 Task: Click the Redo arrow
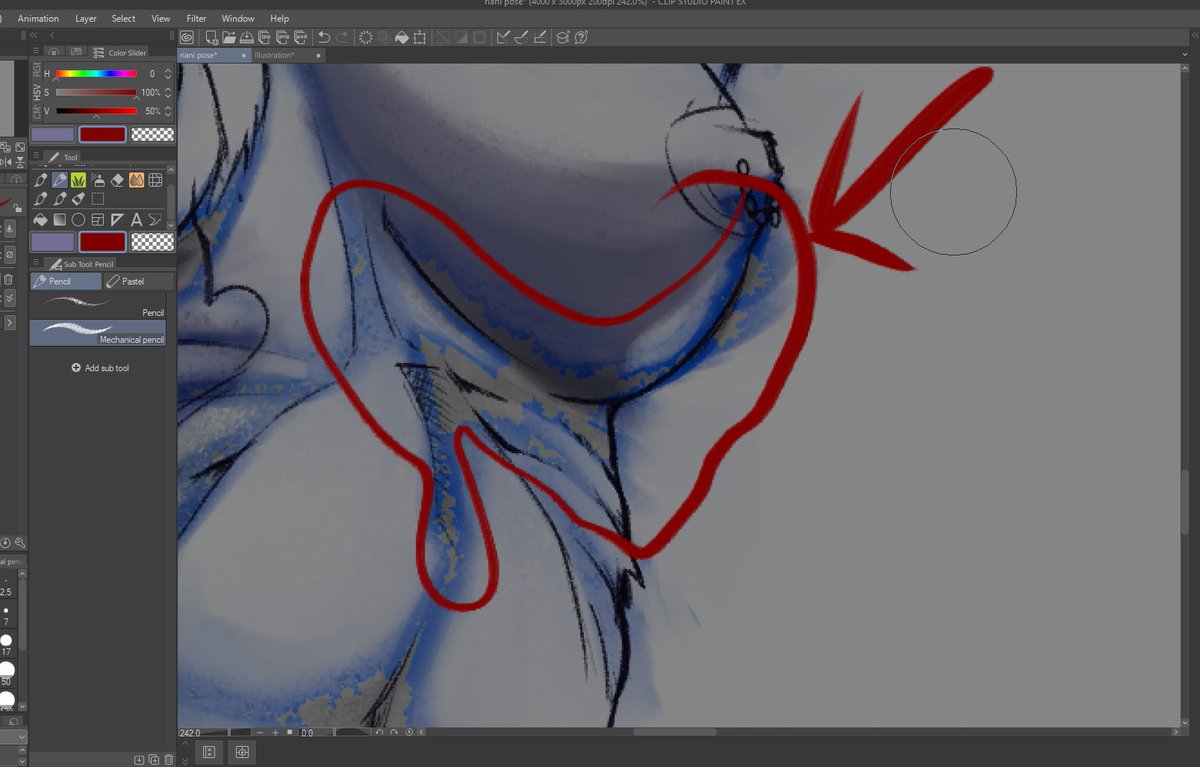pyautogui.click(x=343, y=37)
